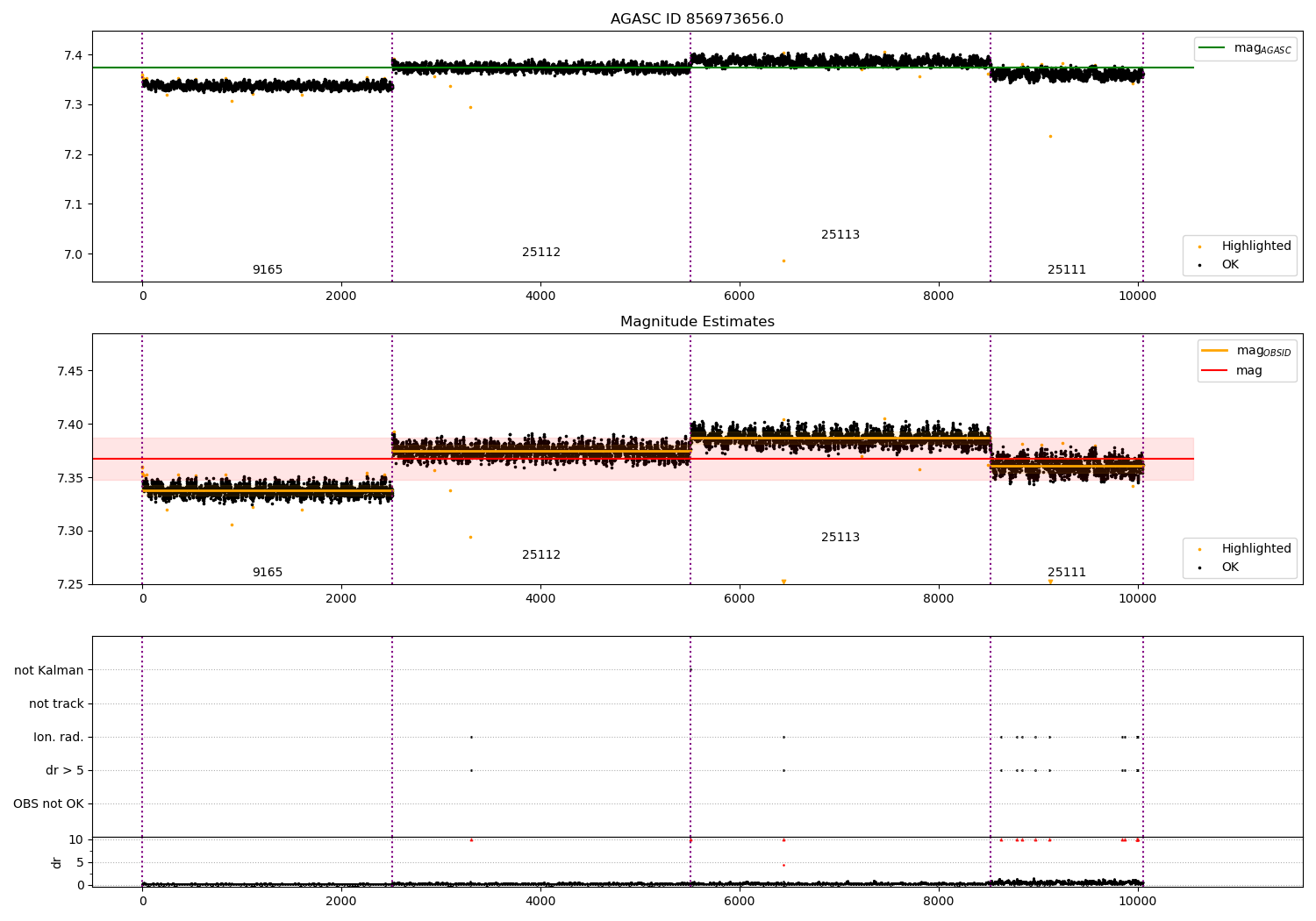Viewport: 1316px width, 921px height.
Task: Click the 7.2 y-tick in the top plot
Action: pos(73,155)
